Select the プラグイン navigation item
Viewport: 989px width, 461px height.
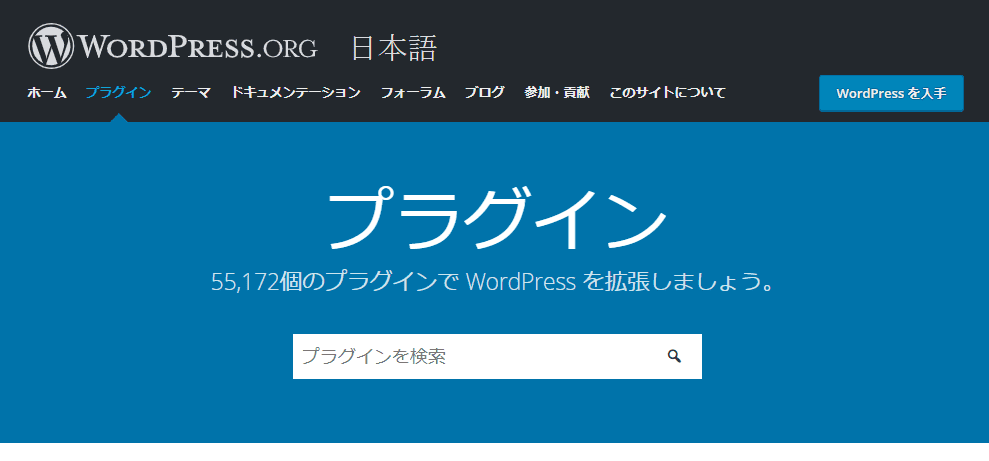119,93
